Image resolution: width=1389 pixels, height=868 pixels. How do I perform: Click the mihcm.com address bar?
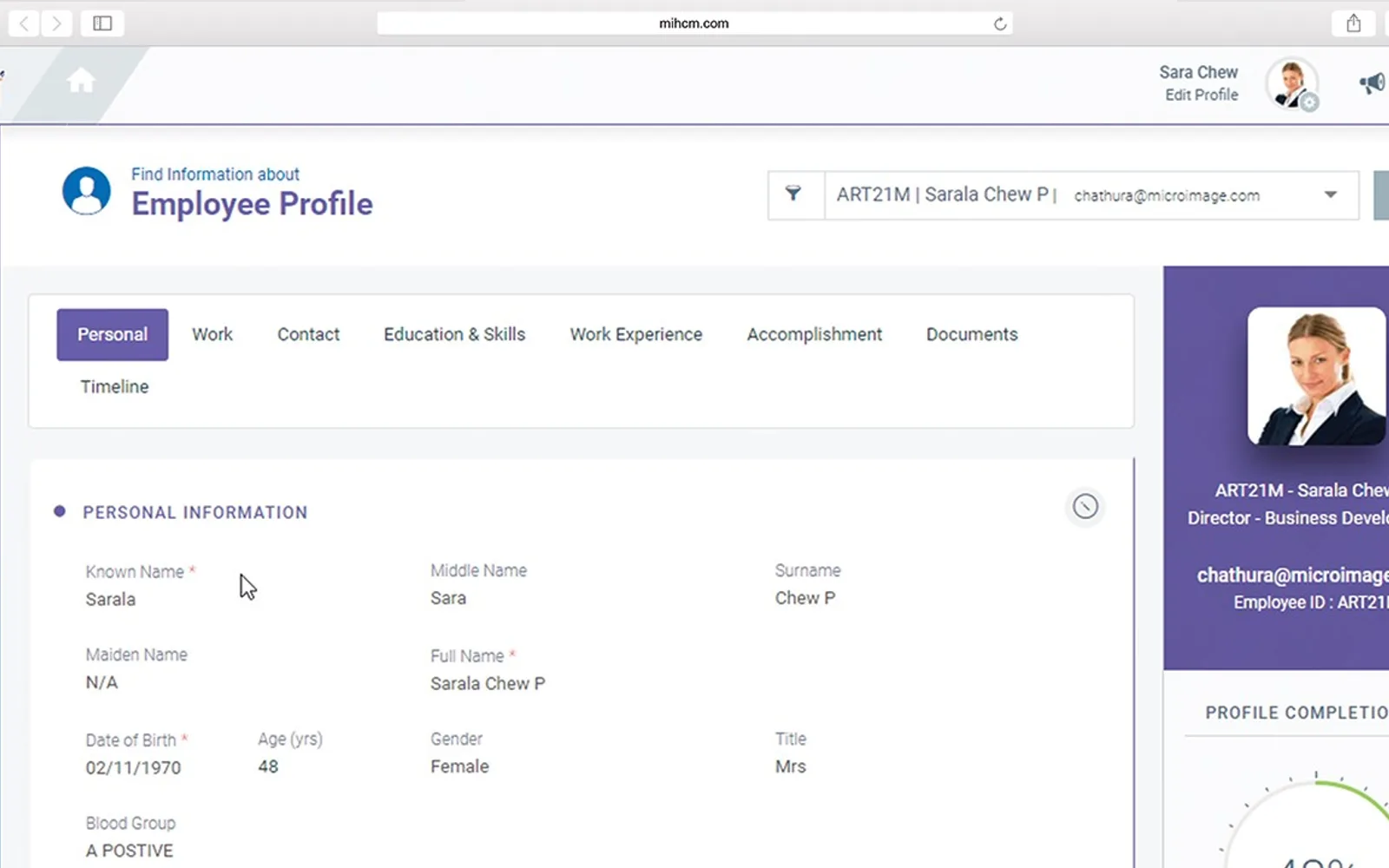(694, 23)
